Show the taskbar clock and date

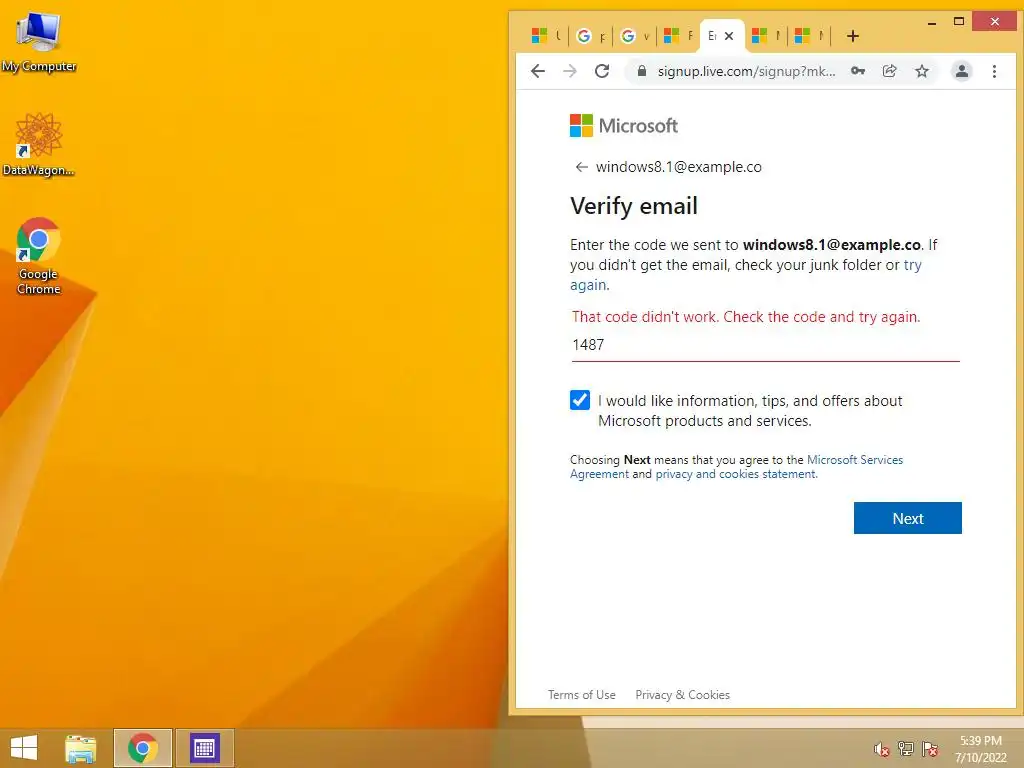pos(981,749)
